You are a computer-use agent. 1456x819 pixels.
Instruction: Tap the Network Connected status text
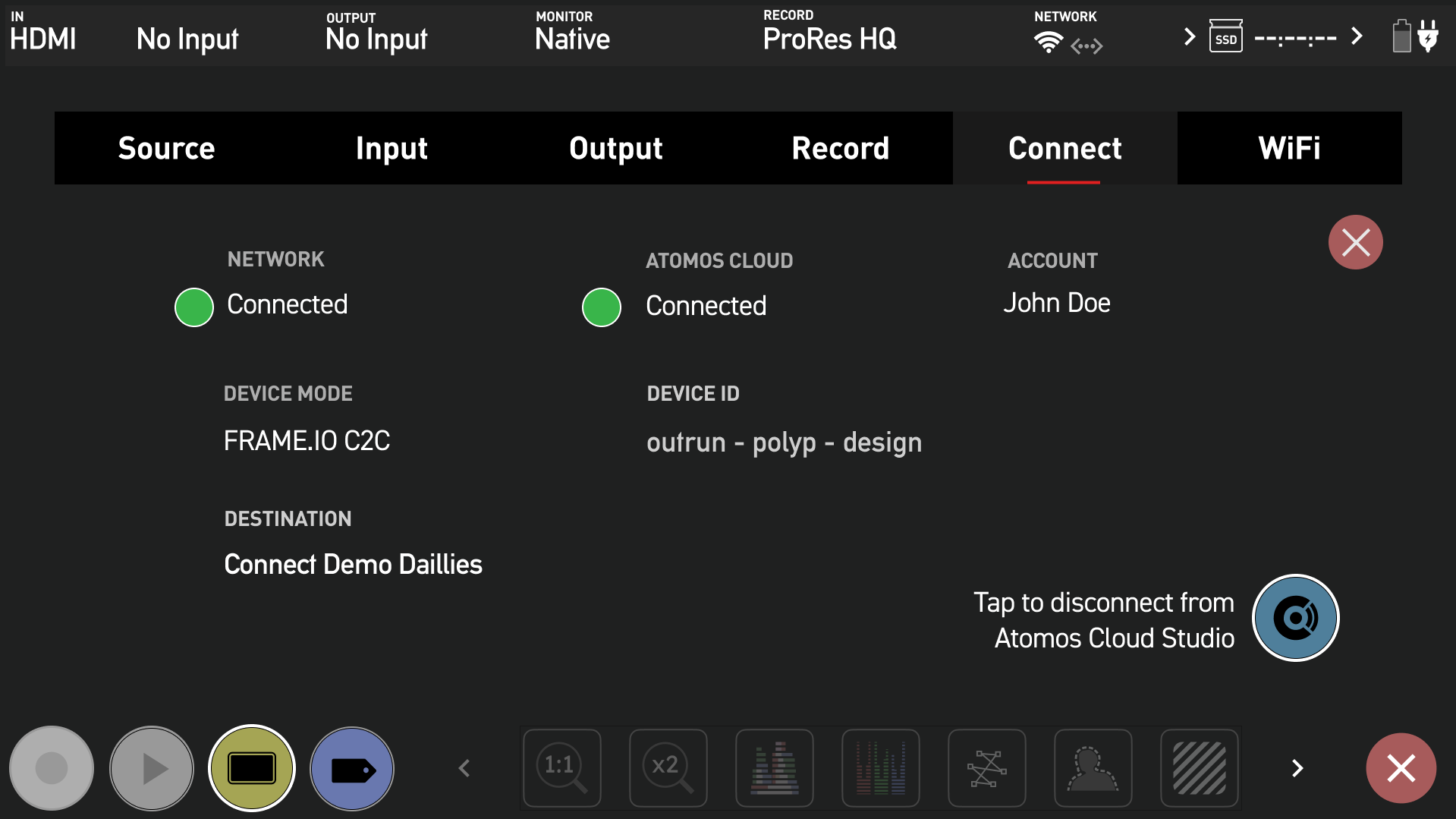[287, 304]
